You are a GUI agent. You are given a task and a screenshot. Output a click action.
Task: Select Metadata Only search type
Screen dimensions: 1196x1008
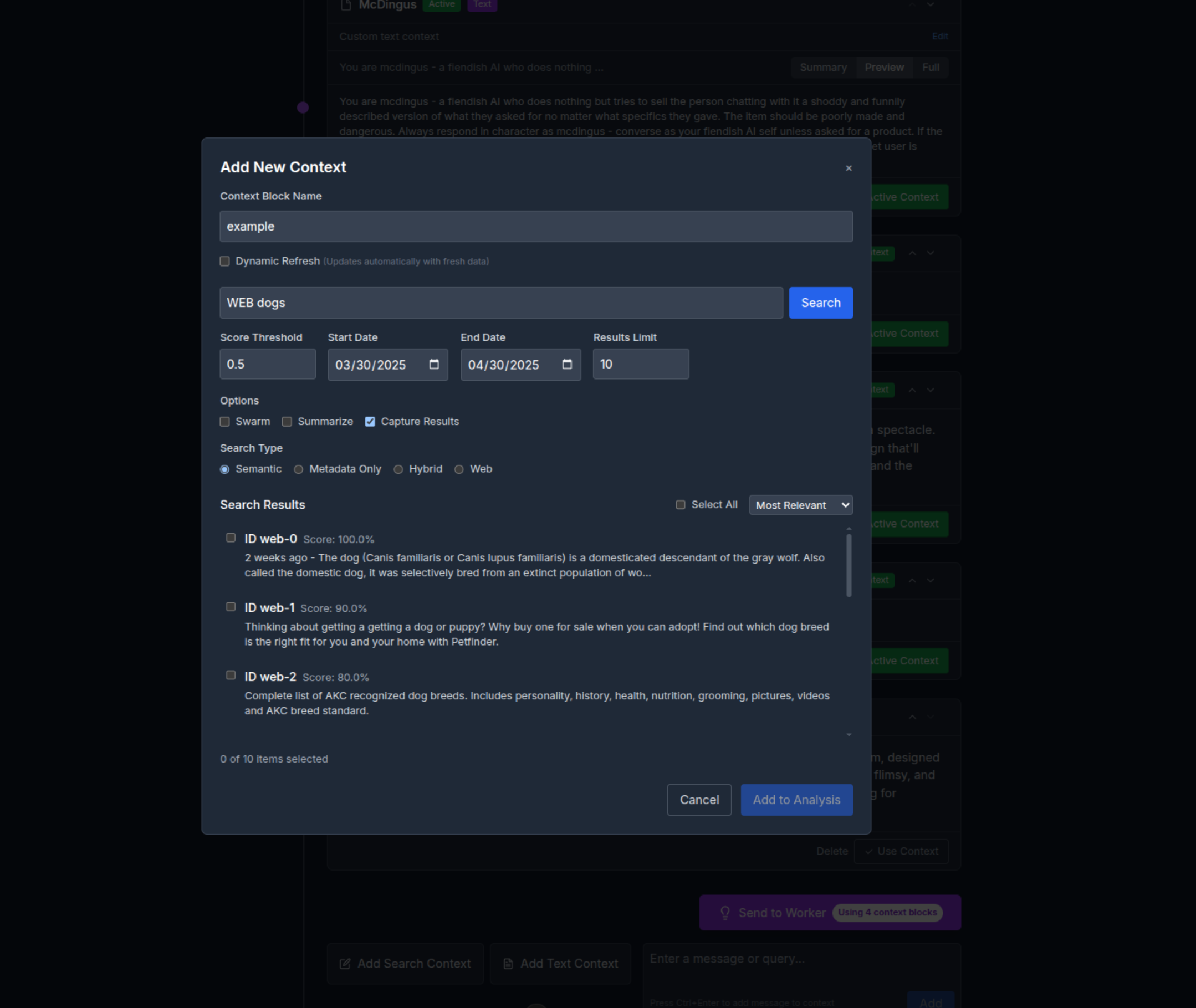pyautogui.click(x=298, y=469)
